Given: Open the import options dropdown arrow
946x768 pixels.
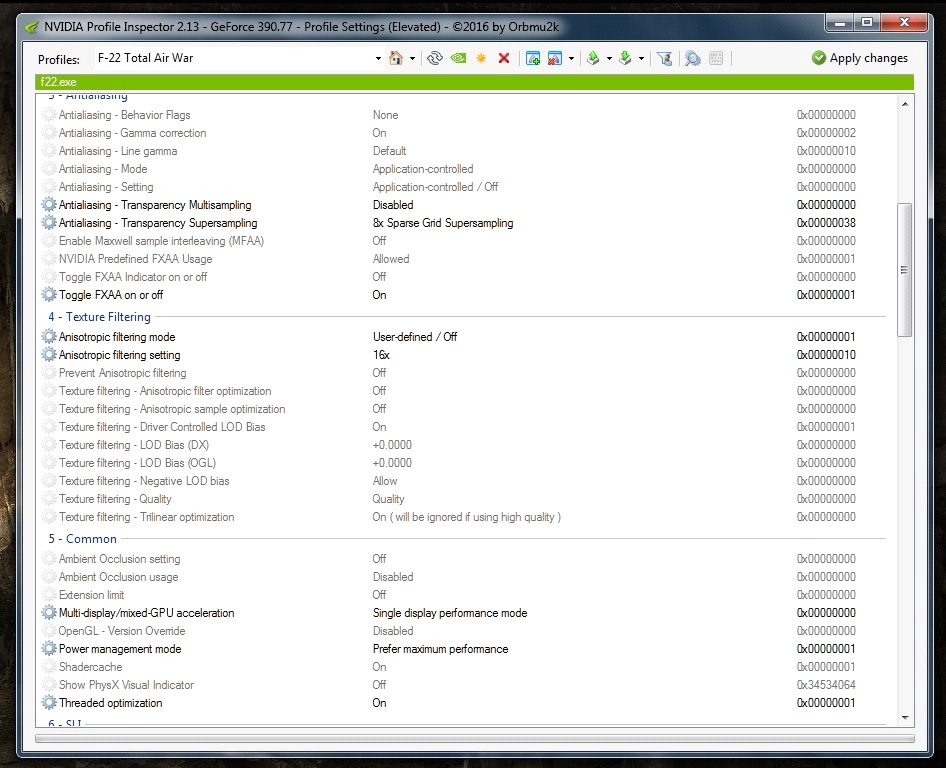Looking at the screenshot, I should tap(641, 59).
